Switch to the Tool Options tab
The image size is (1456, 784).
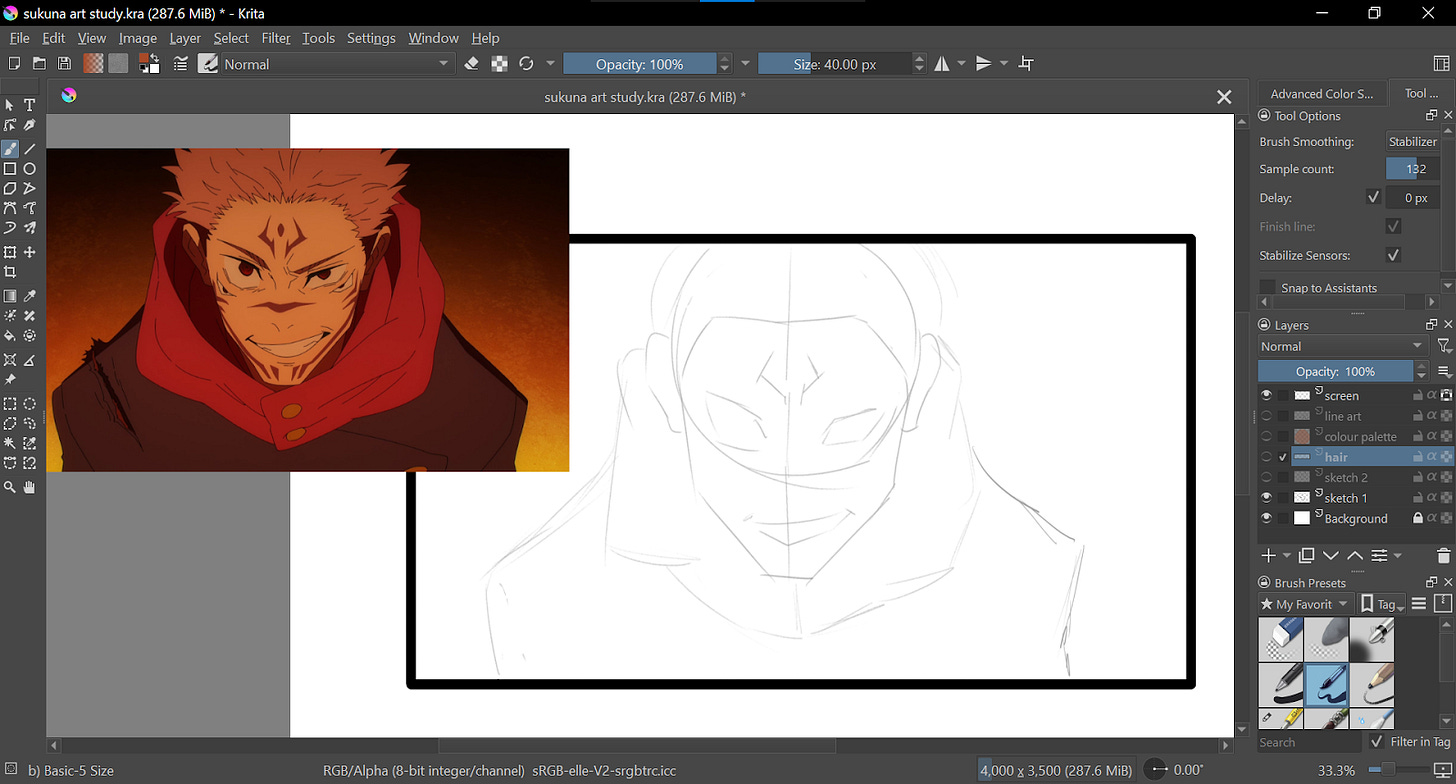point(1421,94)
